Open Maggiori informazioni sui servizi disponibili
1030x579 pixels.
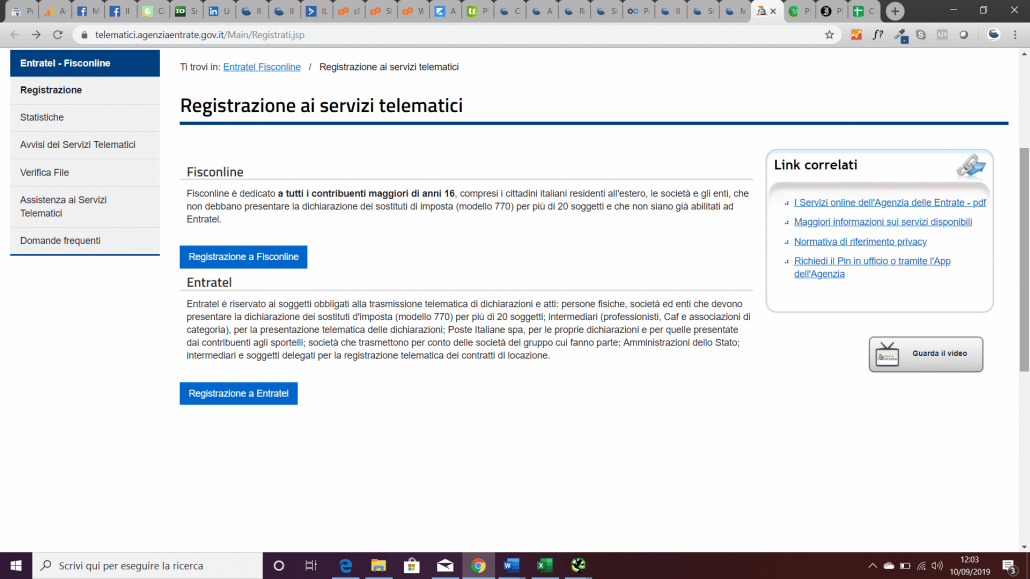883,222
